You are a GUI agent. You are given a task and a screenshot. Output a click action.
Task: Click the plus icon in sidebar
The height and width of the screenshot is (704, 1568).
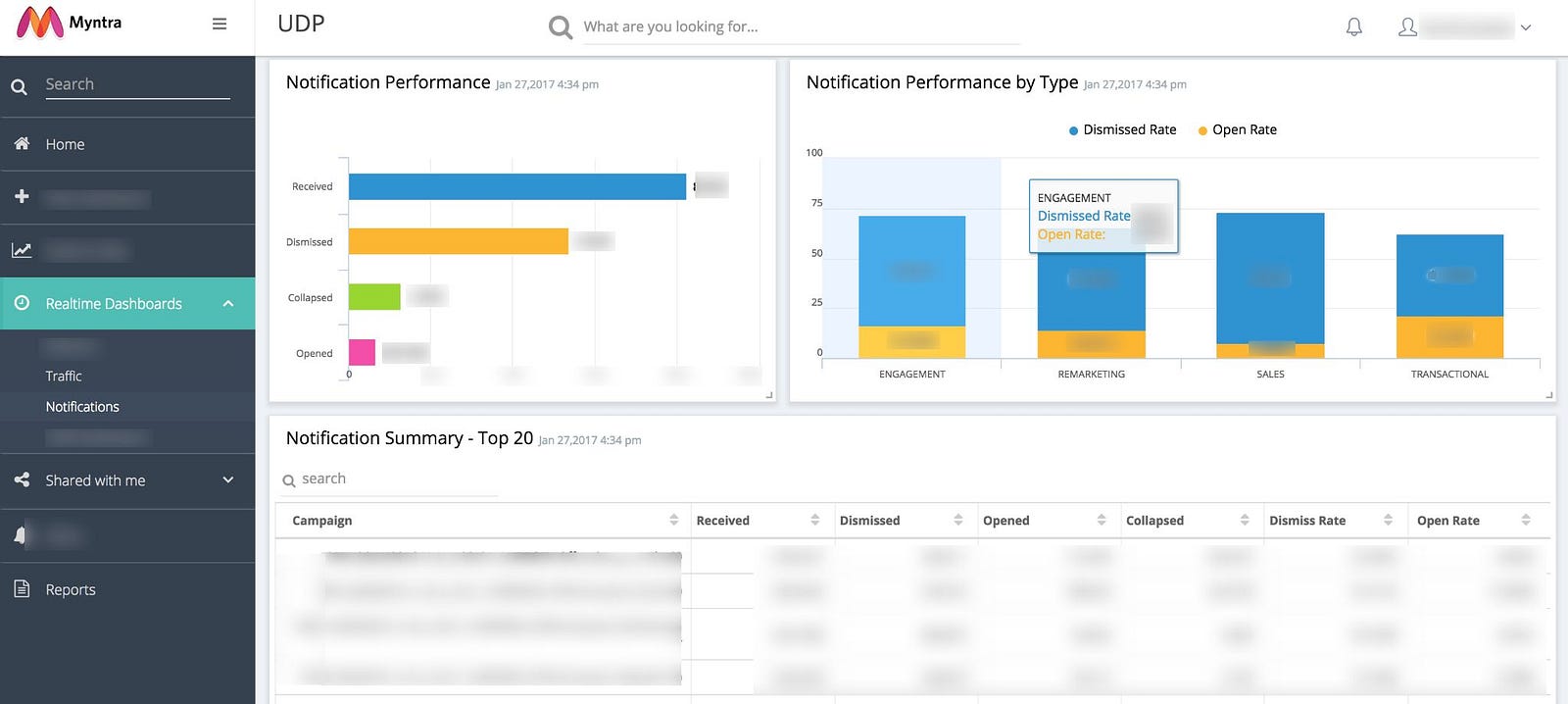point(22,197)
